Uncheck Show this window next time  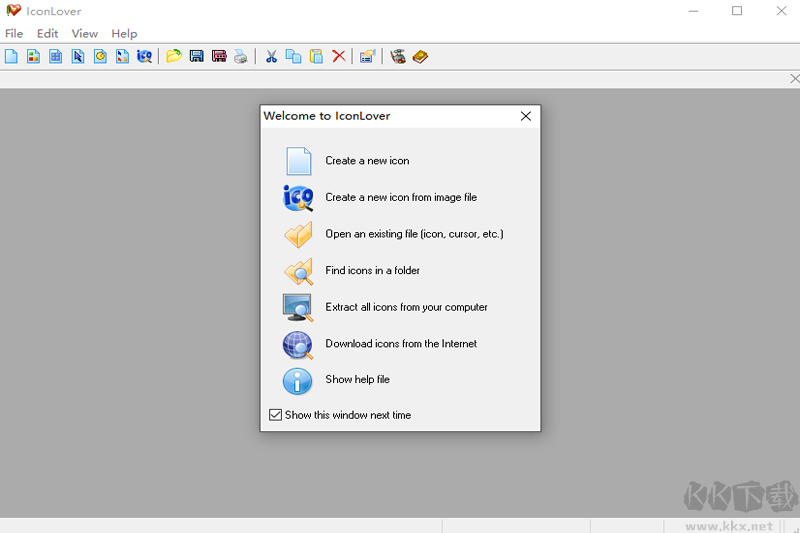click(x=276, y=415)
